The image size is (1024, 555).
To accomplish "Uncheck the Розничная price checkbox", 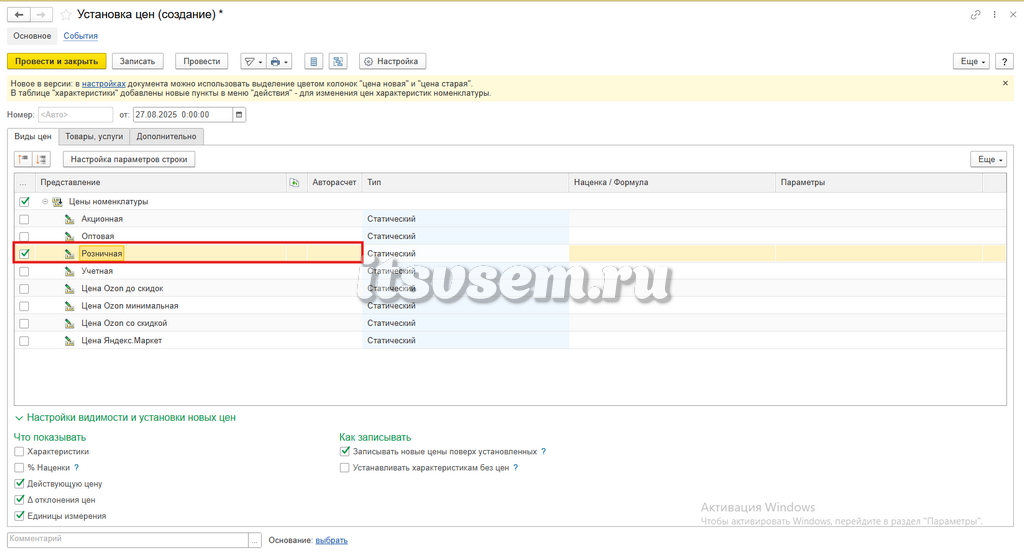I will coord(24,253).
